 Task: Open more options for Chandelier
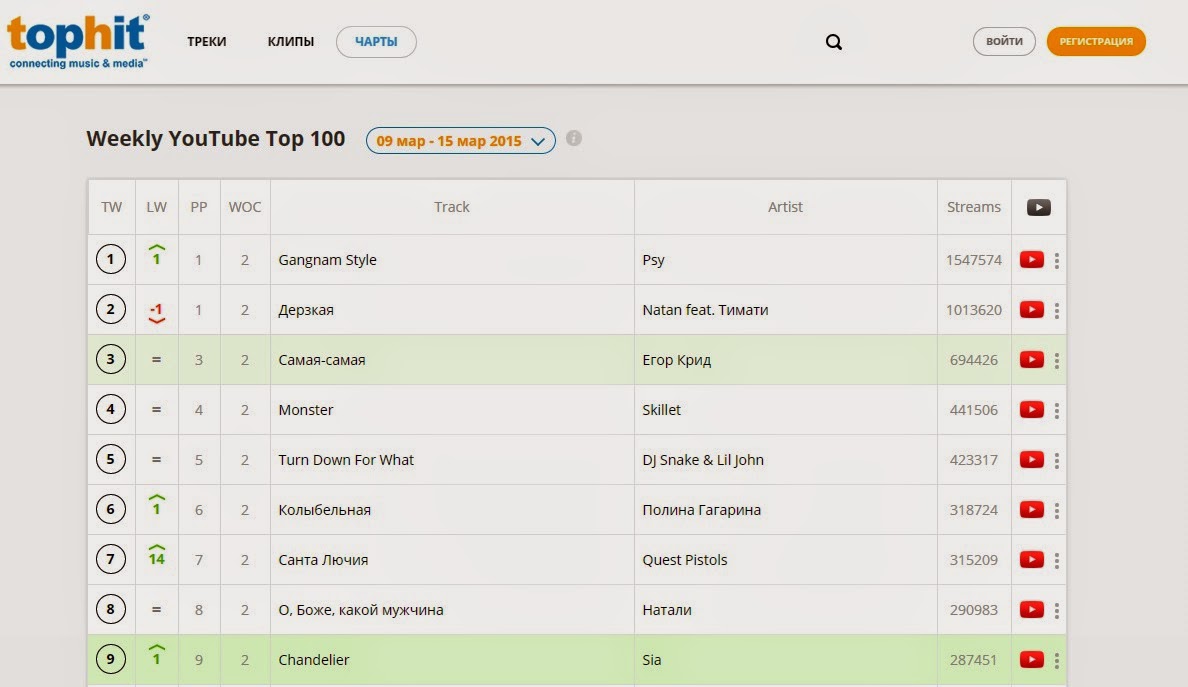[x=1056, y=660]
